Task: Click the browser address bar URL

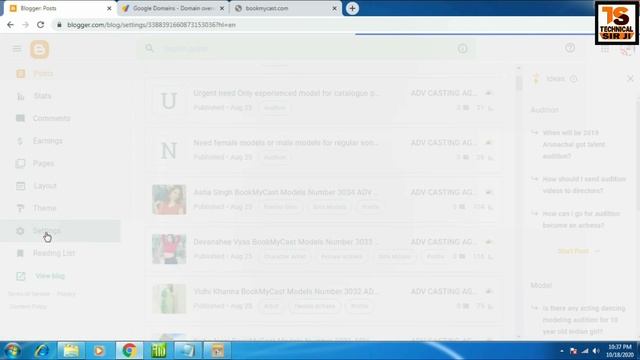Action: point(151,25)
